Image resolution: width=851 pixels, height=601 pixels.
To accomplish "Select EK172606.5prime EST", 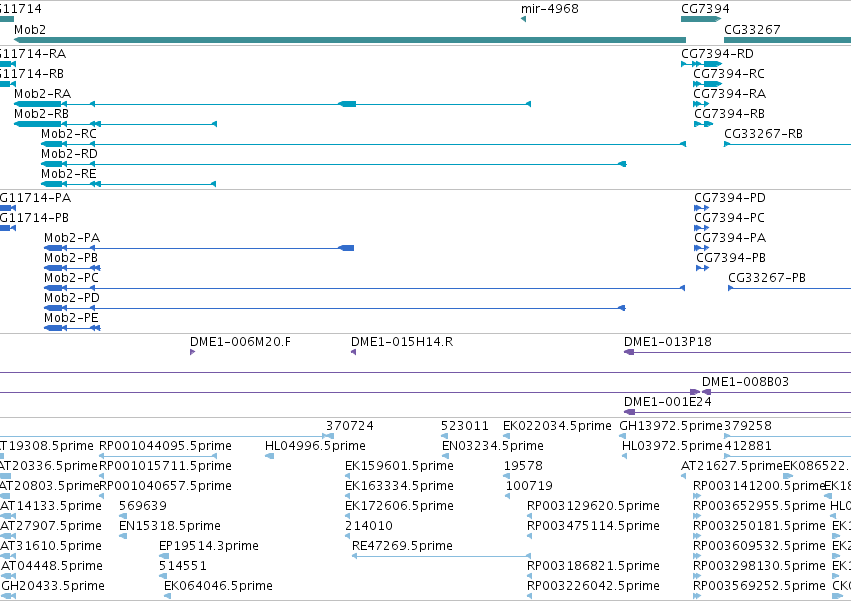I will point(348,516).
